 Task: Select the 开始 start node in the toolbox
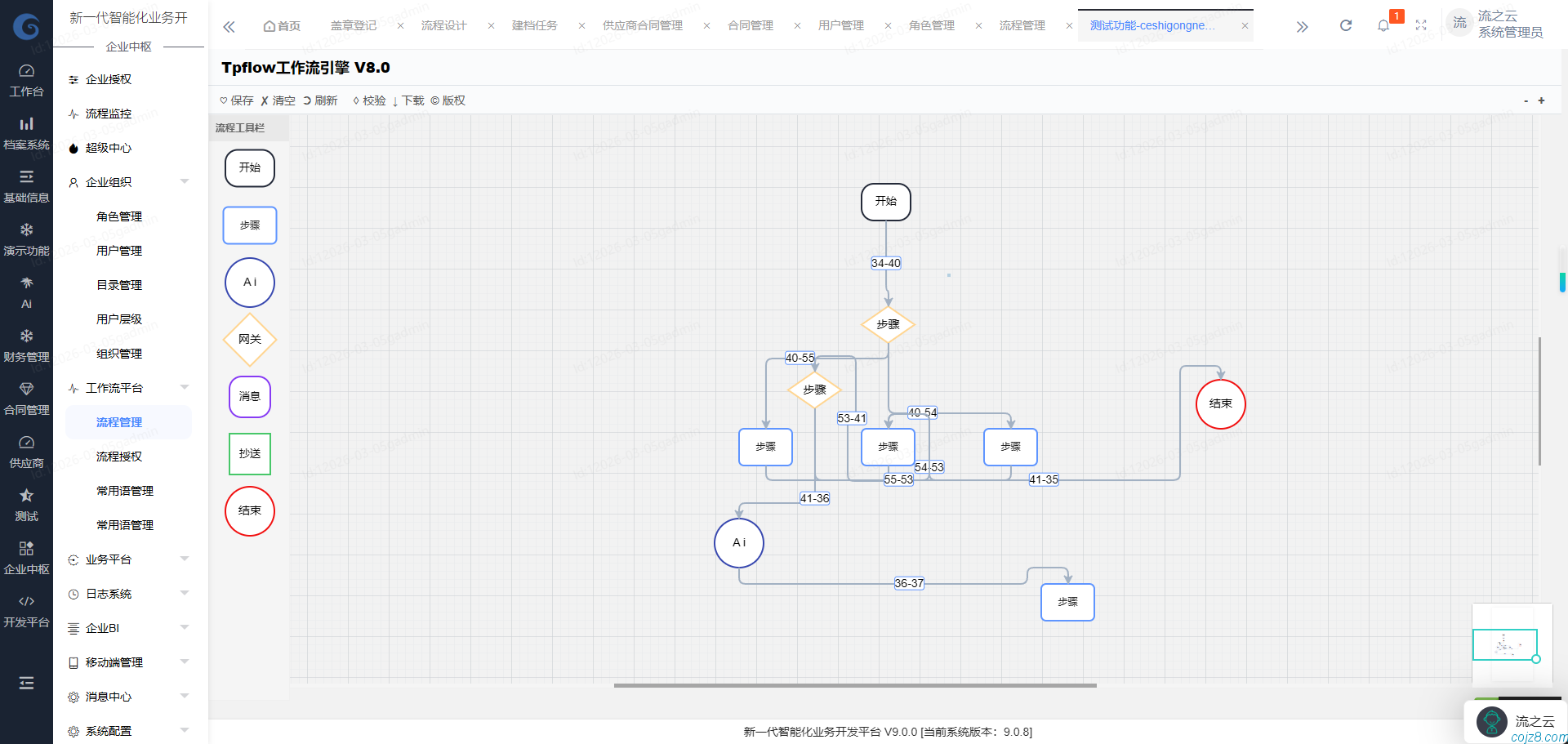coord(249,168)
